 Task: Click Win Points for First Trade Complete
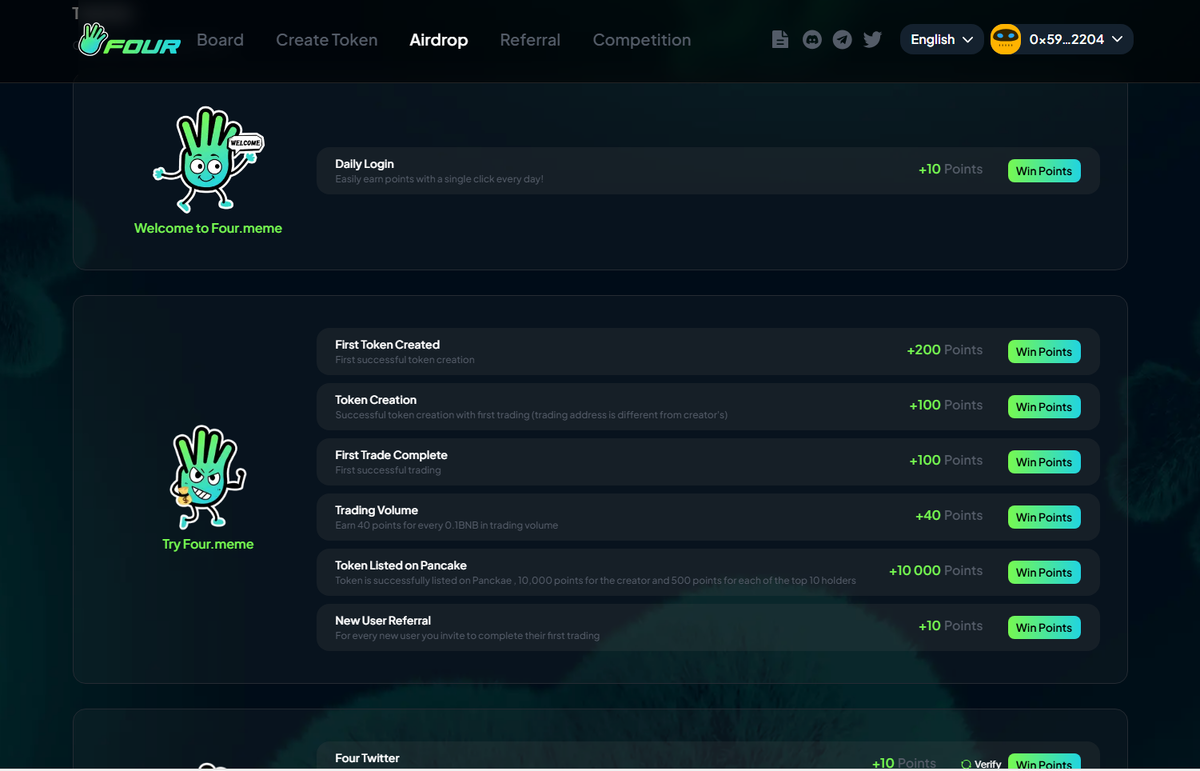pos(1044,462)
